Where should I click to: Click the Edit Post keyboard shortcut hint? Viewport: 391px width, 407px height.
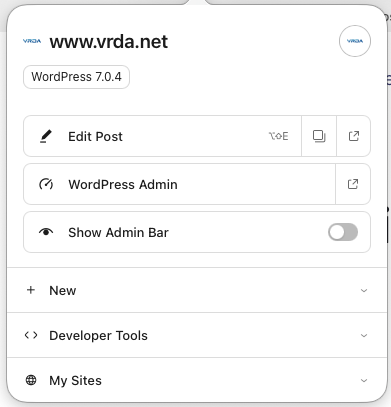(278, 136)
